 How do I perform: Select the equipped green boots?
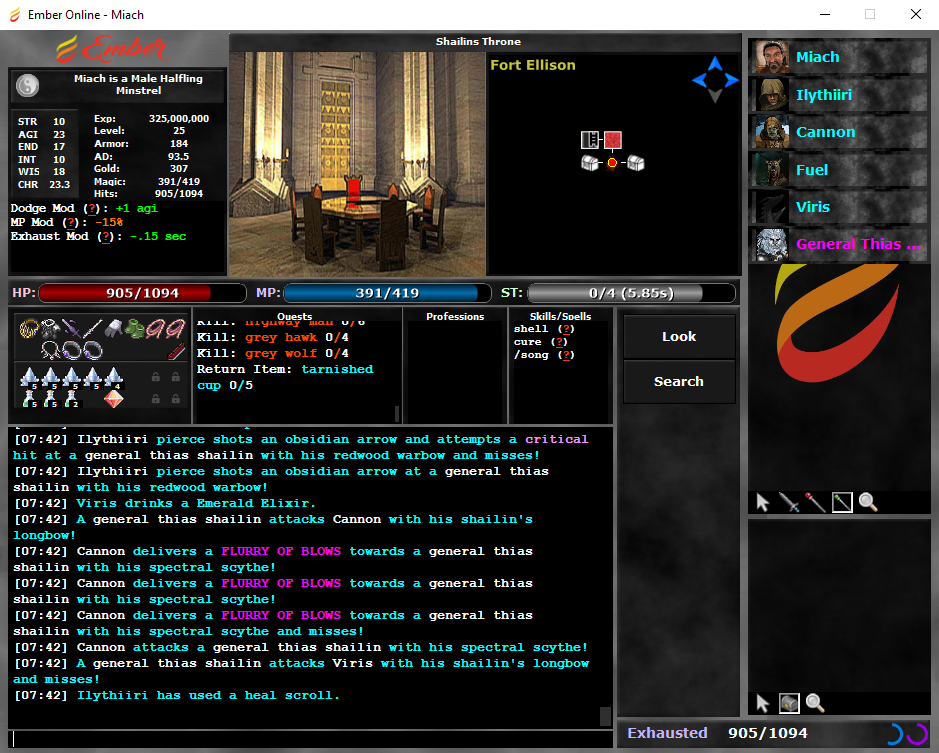click(135, 329)
